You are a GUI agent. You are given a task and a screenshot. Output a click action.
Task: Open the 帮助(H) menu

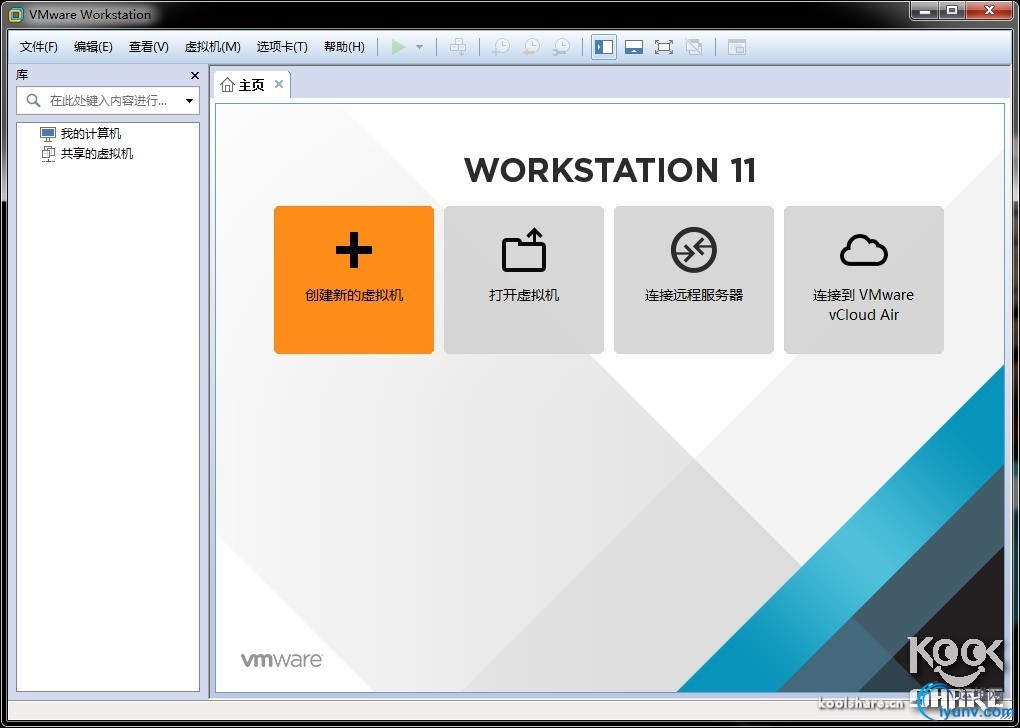click(x=344, y=47)
